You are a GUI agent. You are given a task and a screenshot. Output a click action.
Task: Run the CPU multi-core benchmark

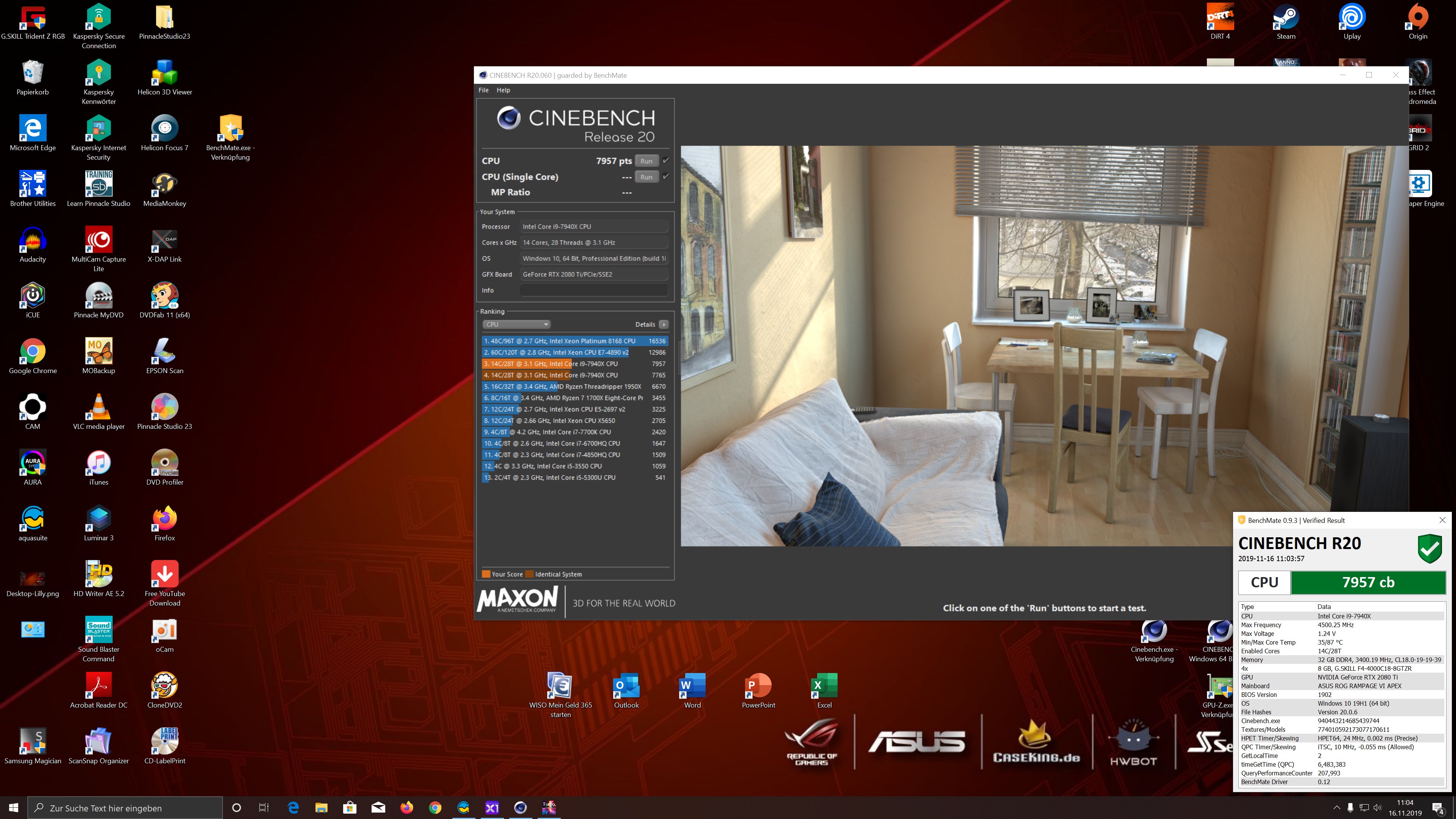click(x=646, y=161)
